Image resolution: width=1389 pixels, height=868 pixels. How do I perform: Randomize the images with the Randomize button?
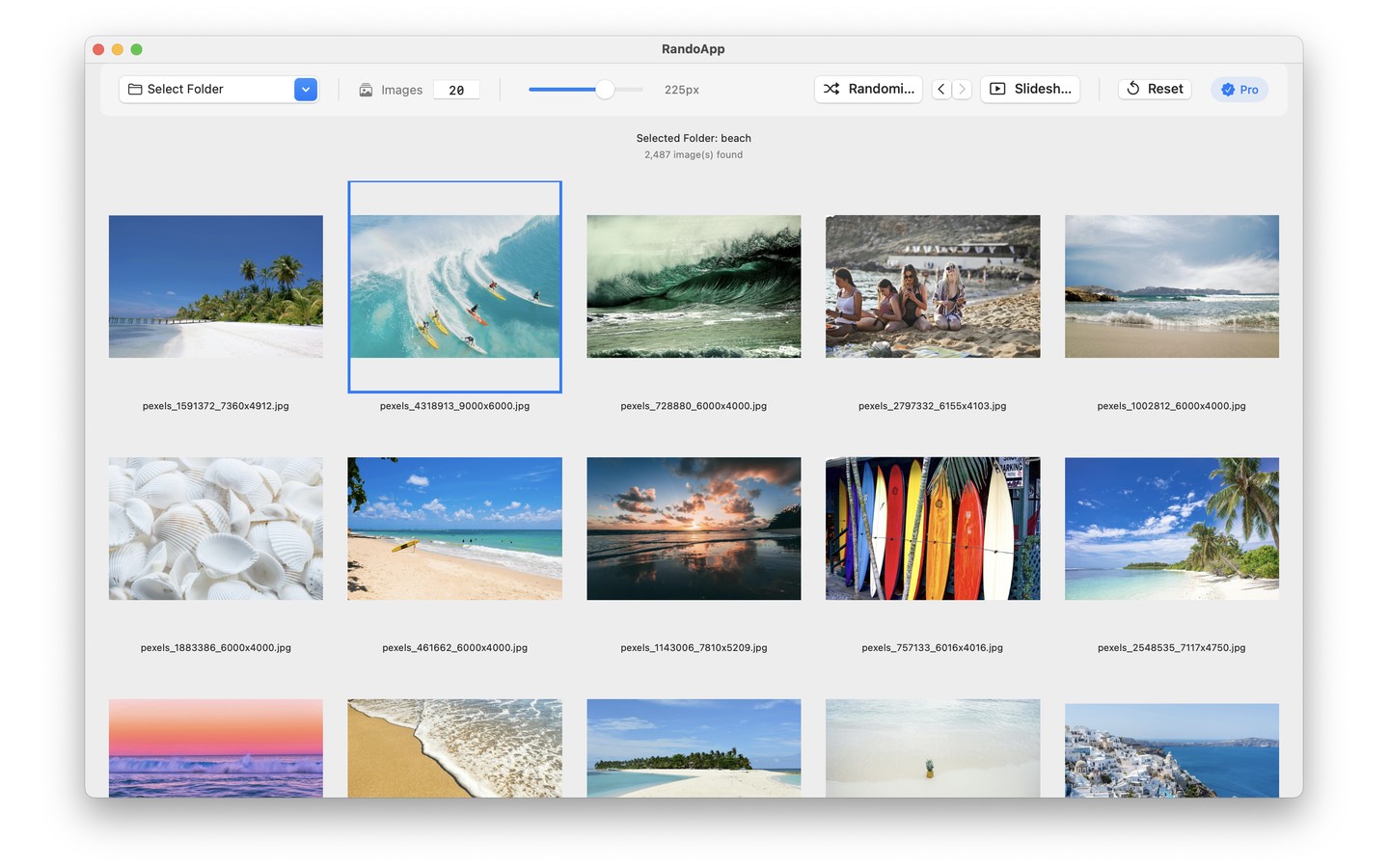[866, 89]
